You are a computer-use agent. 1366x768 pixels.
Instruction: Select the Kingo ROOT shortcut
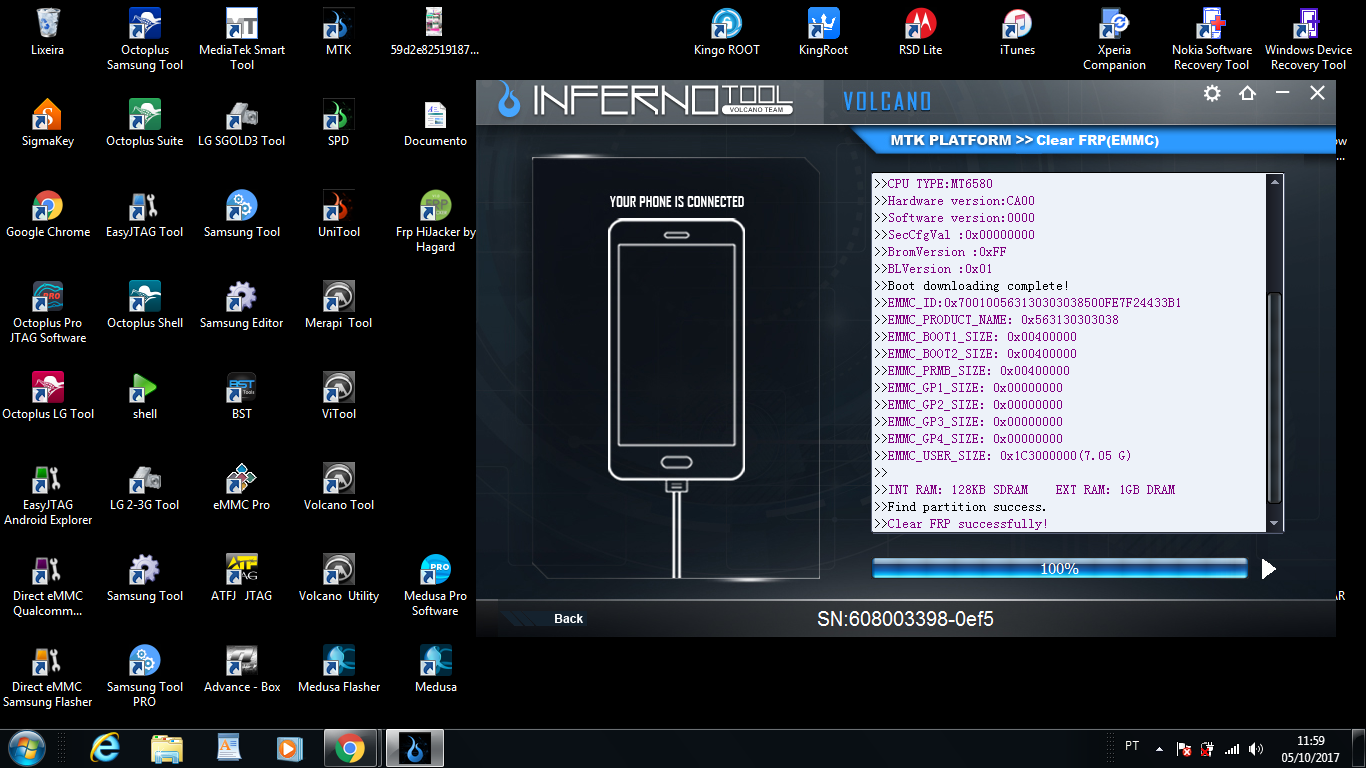727,32
